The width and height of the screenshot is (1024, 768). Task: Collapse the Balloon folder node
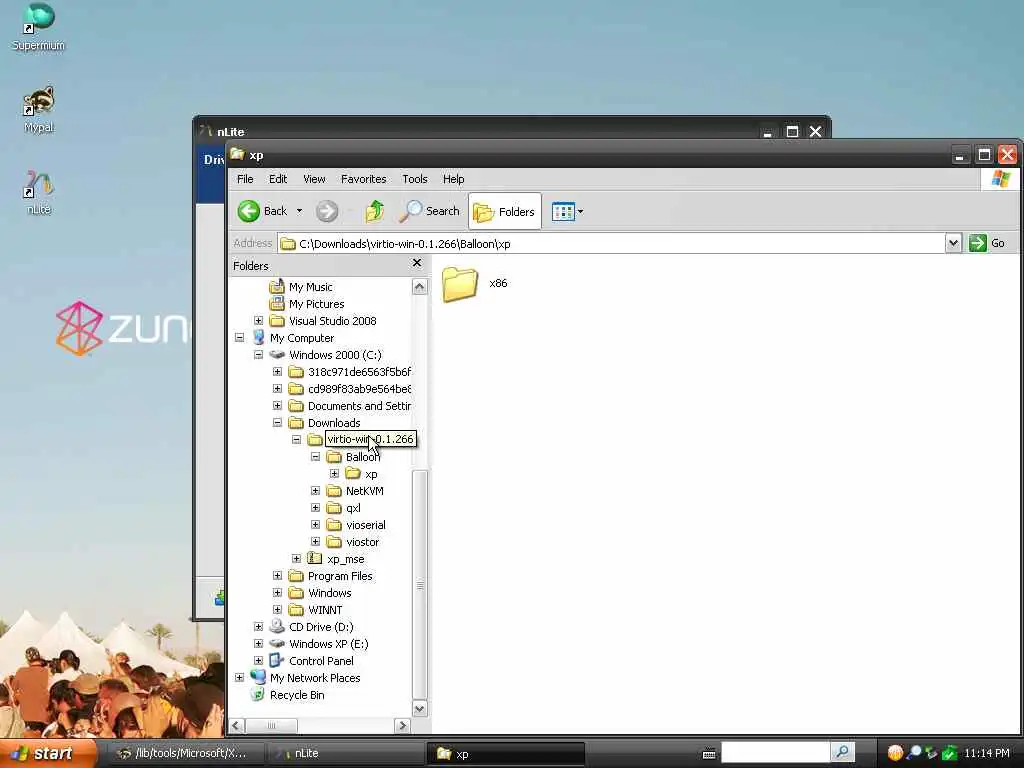315,456
